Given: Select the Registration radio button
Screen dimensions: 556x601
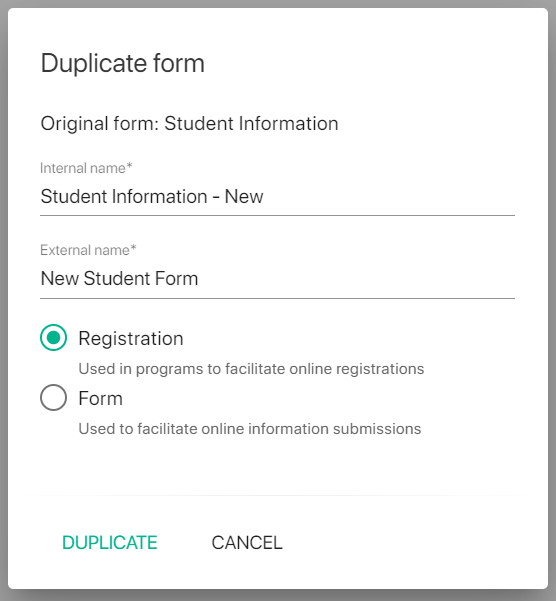Looking at the screenshot, I should click(53, 338).
